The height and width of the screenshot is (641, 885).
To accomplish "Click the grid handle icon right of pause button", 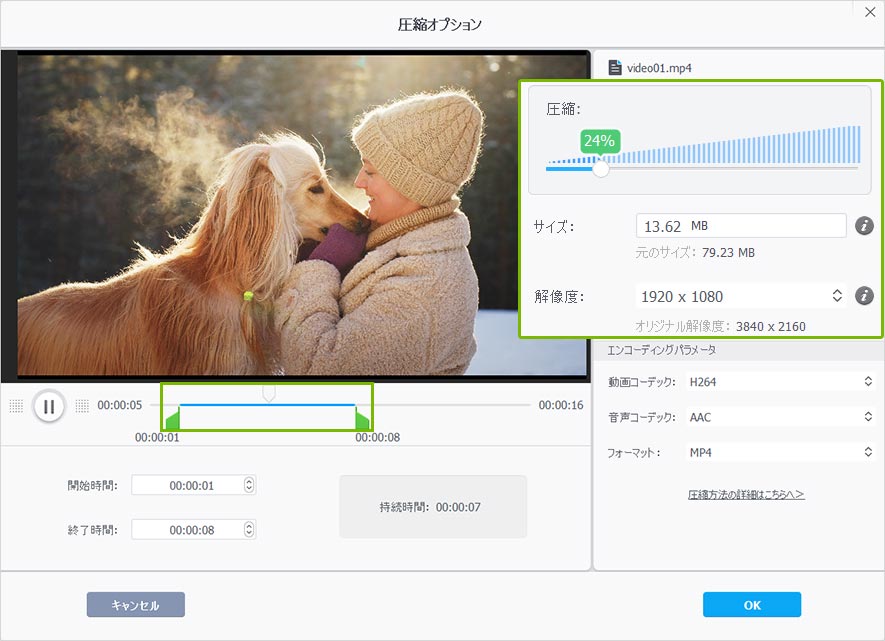I will coord(80,406).
